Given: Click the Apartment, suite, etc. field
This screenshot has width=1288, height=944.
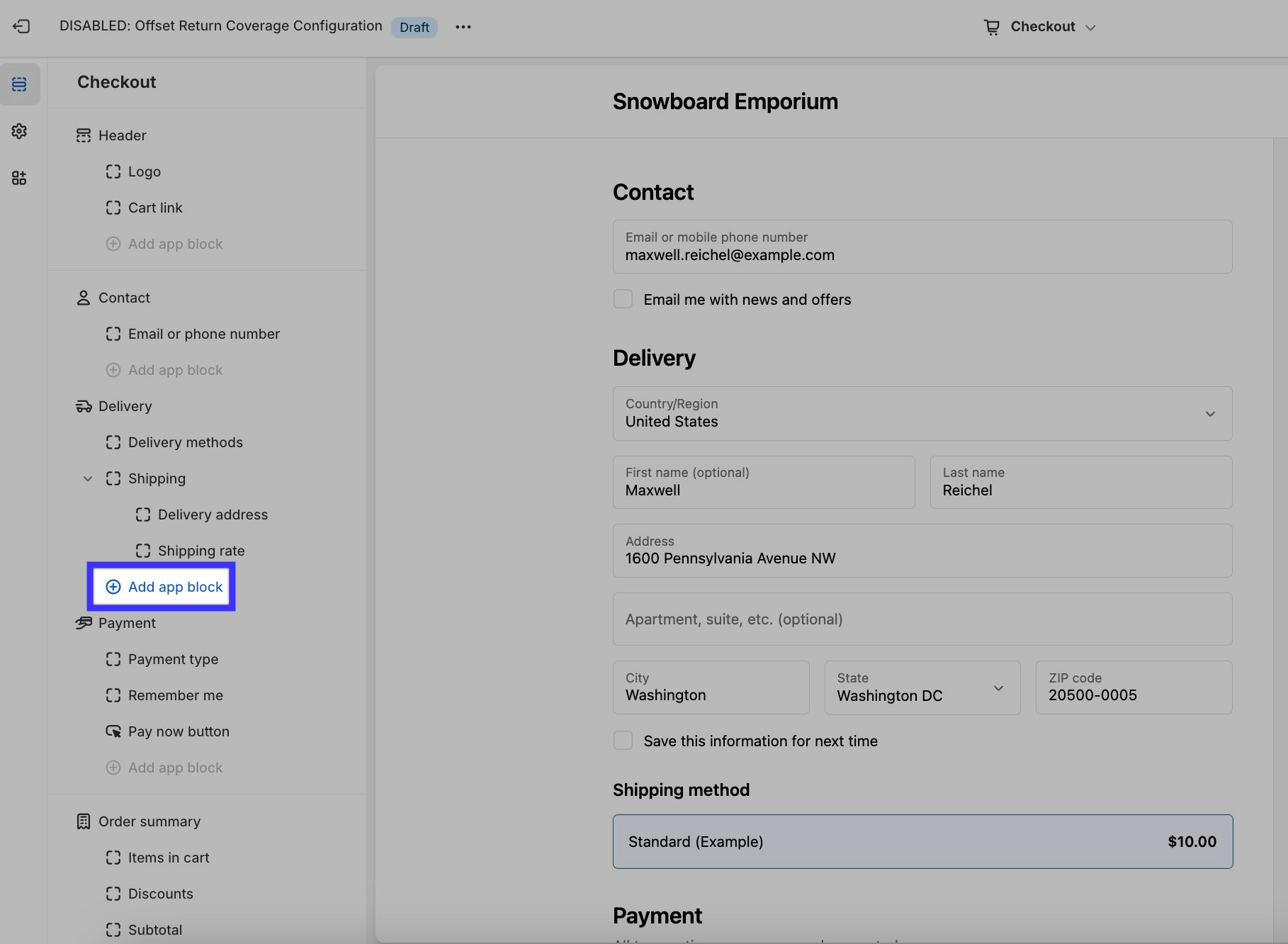Looking at the screenshot, I should [x=922, y=619].
